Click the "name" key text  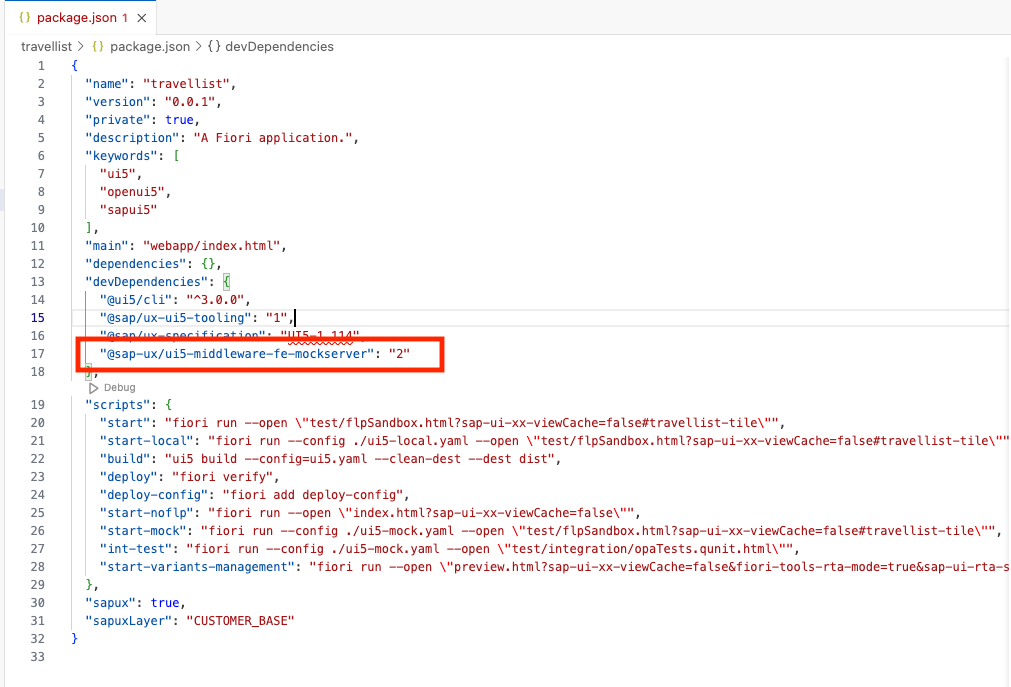(107, 84)
